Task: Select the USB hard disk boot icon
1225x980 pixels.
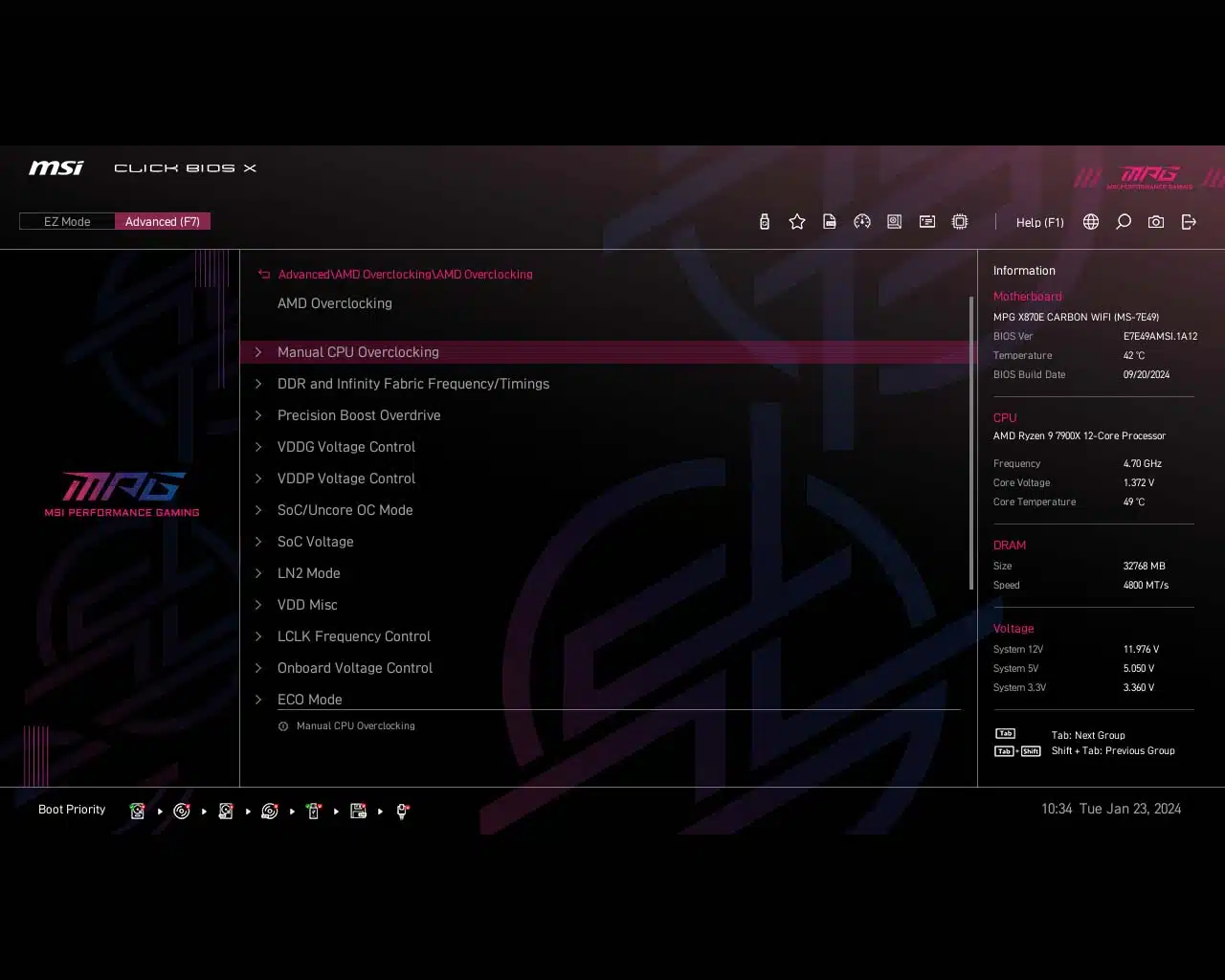Action: (x=226, y=811)
